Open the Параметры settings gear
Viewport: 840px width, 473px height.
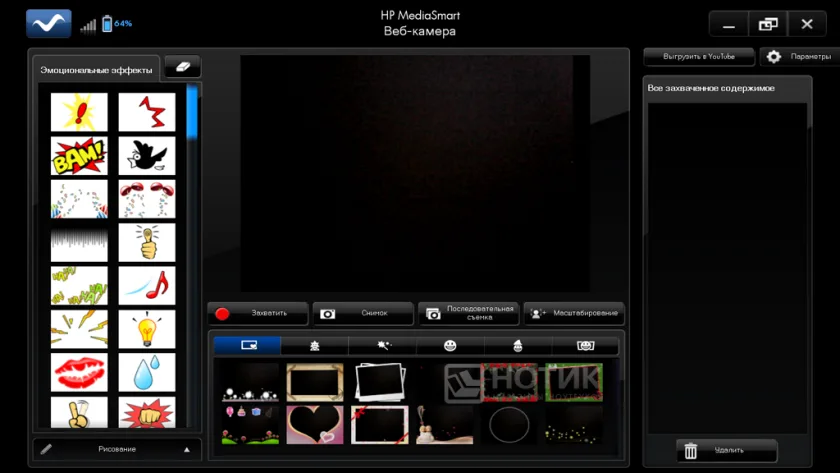click(x=800, y=56)
